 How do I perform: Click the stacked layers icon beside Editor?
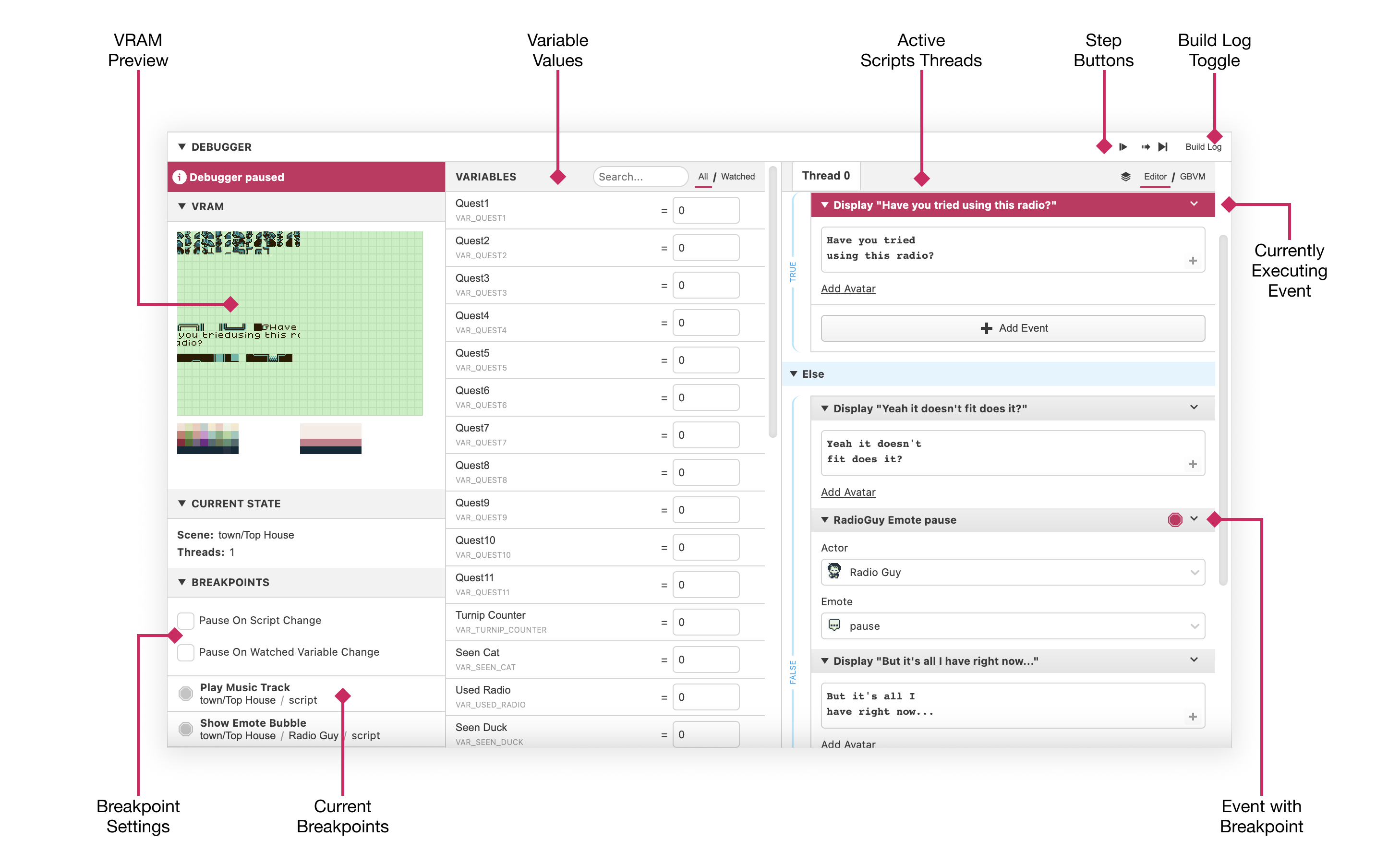coord(1125,177)
